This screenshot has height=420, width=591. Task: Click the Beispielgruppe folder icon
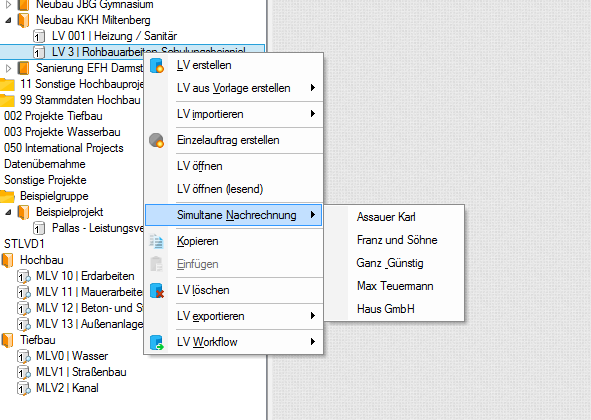click(x=7, y=196)
